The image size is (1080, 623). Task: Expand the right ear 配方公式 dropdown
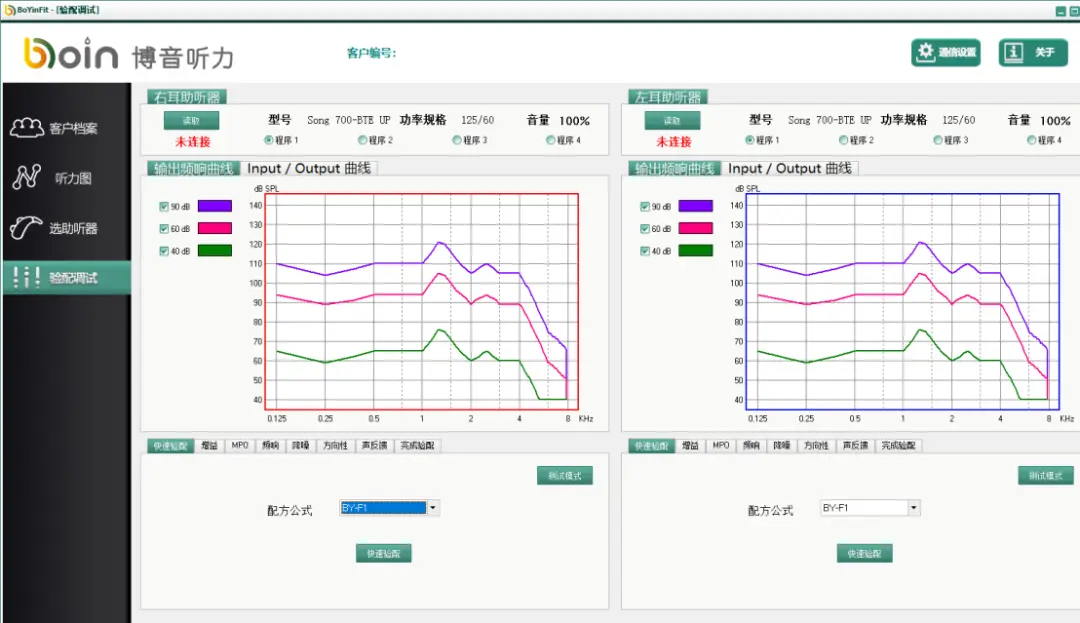[433, 508]
